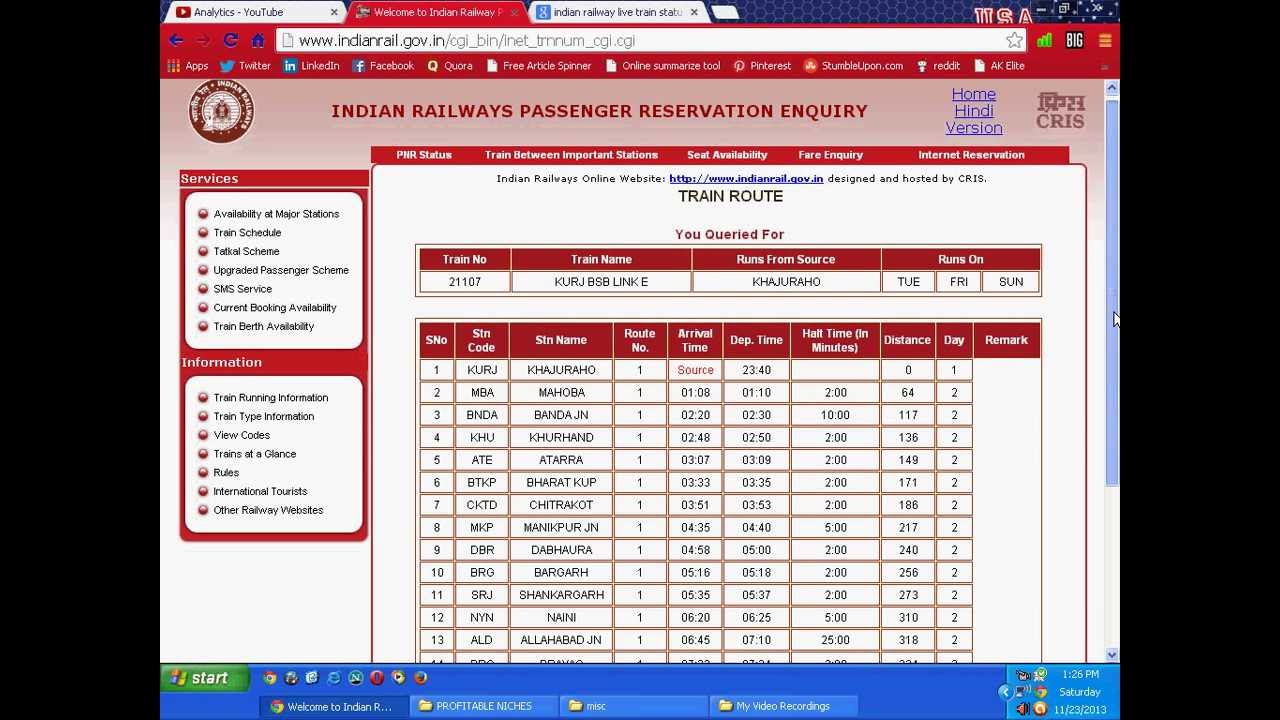Close the Welcome to Indian Railway tab
Image resolution: width=1280 pixels, height=720 pixels.
(514, 12)
